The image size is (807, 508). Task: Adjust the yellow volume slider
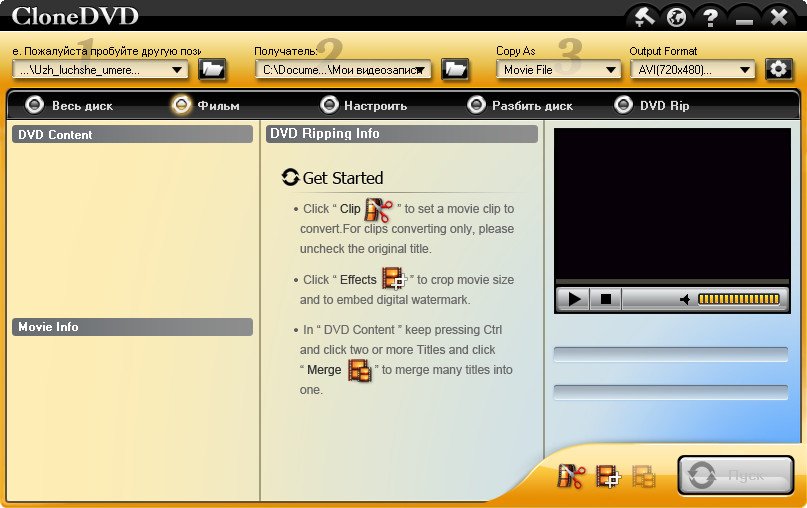click(x=739, y=299)
